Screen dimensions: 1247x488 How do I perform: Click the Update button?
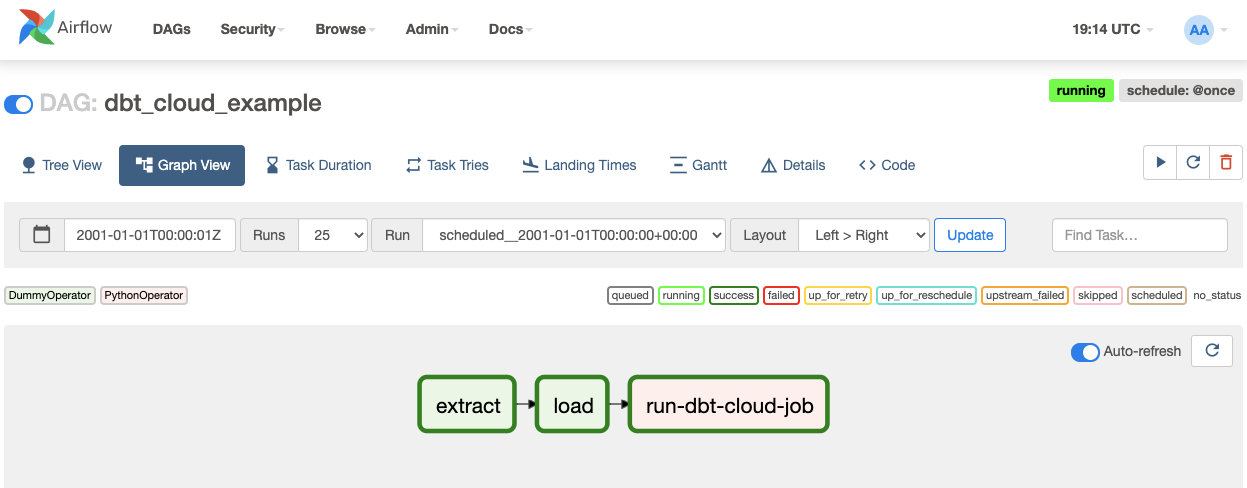pyautogui.click(x=969, y=235)
